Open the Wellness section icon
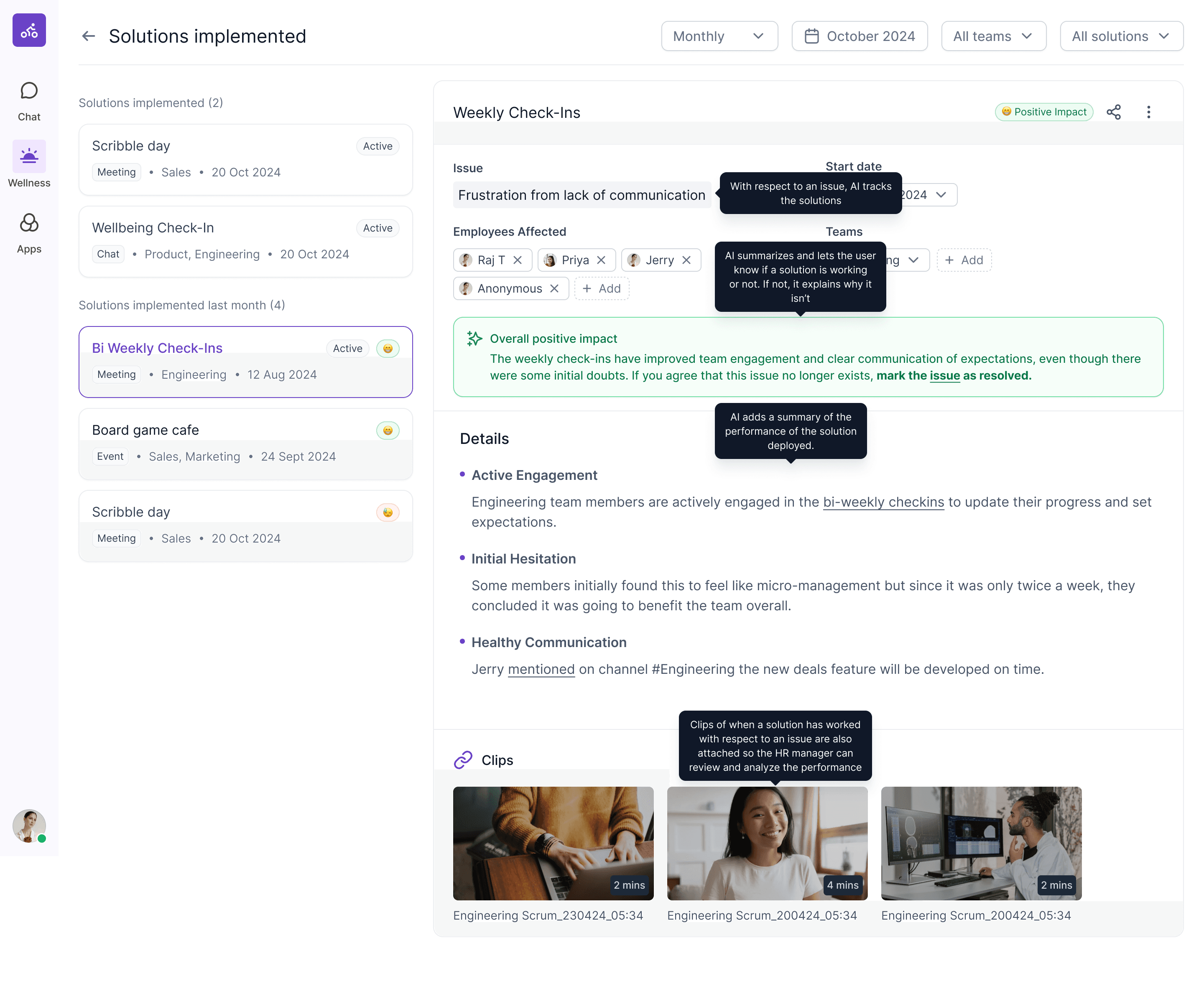Screen dimensions: 1204x989 coord(29,157)
